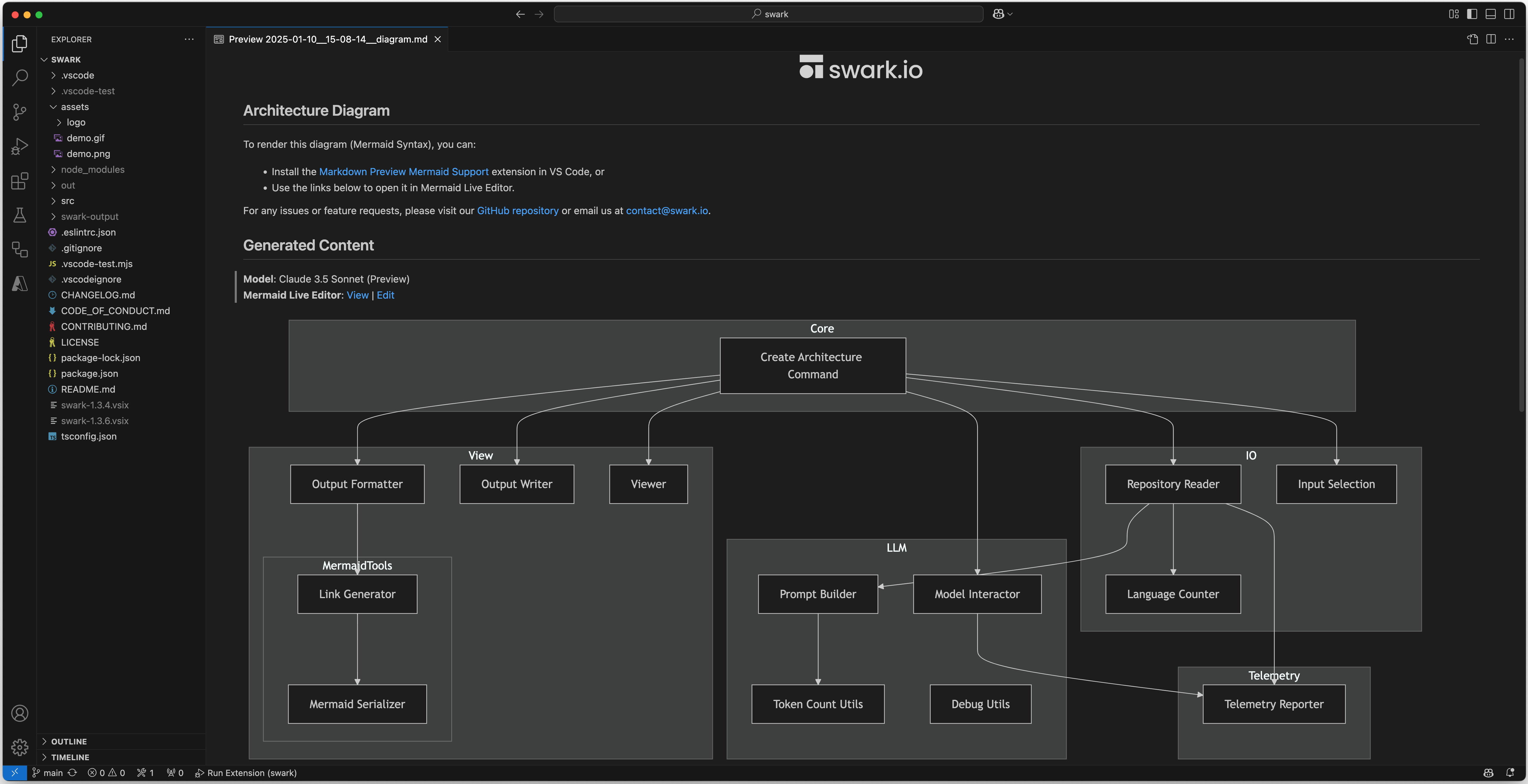
Task: Open the Remote Explorer icon in activity bar
Action: tap(20, 249)
